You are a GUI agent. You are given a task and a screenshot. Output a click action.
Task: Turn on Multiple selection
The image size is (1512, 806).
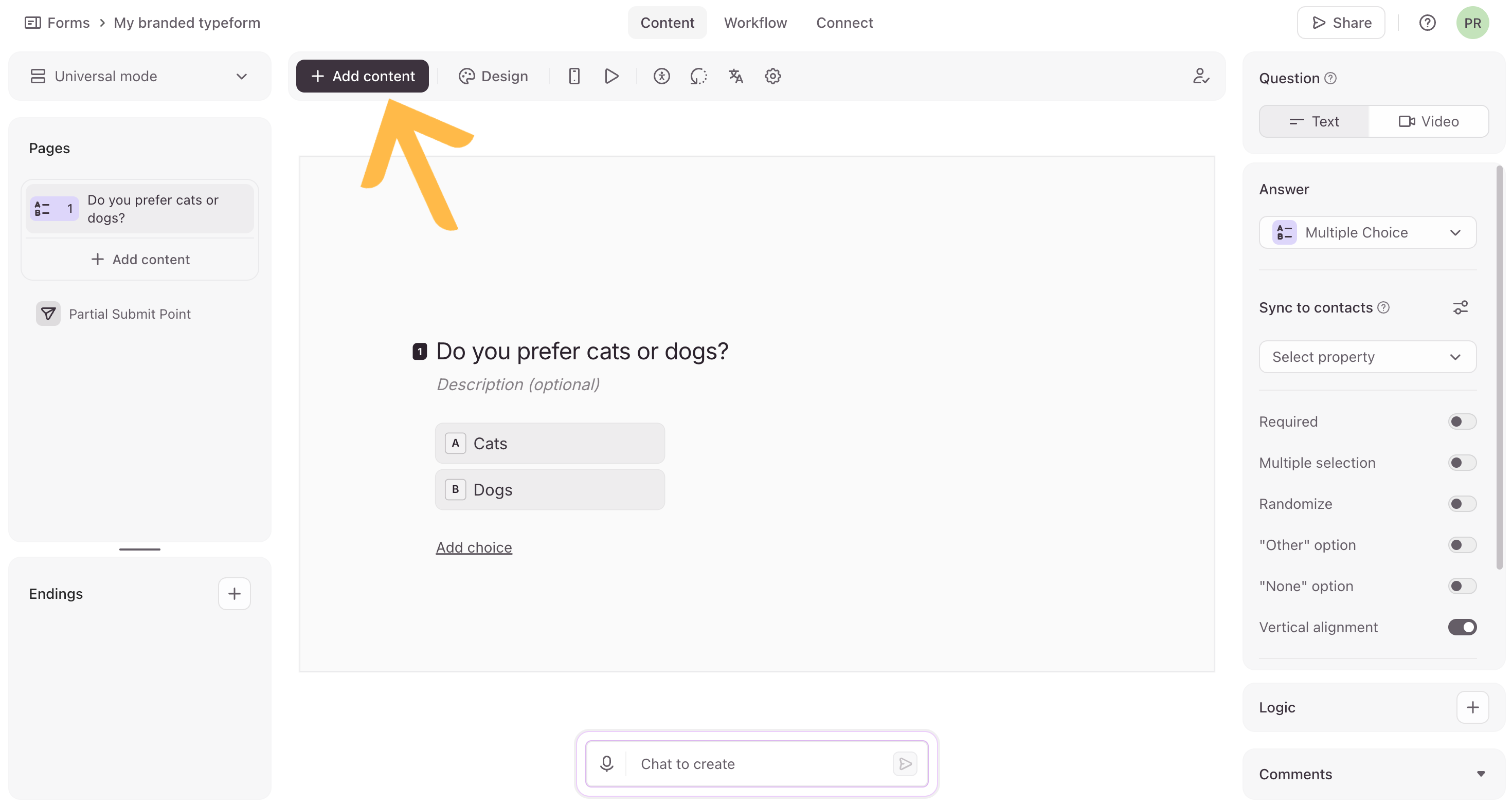1462,462
